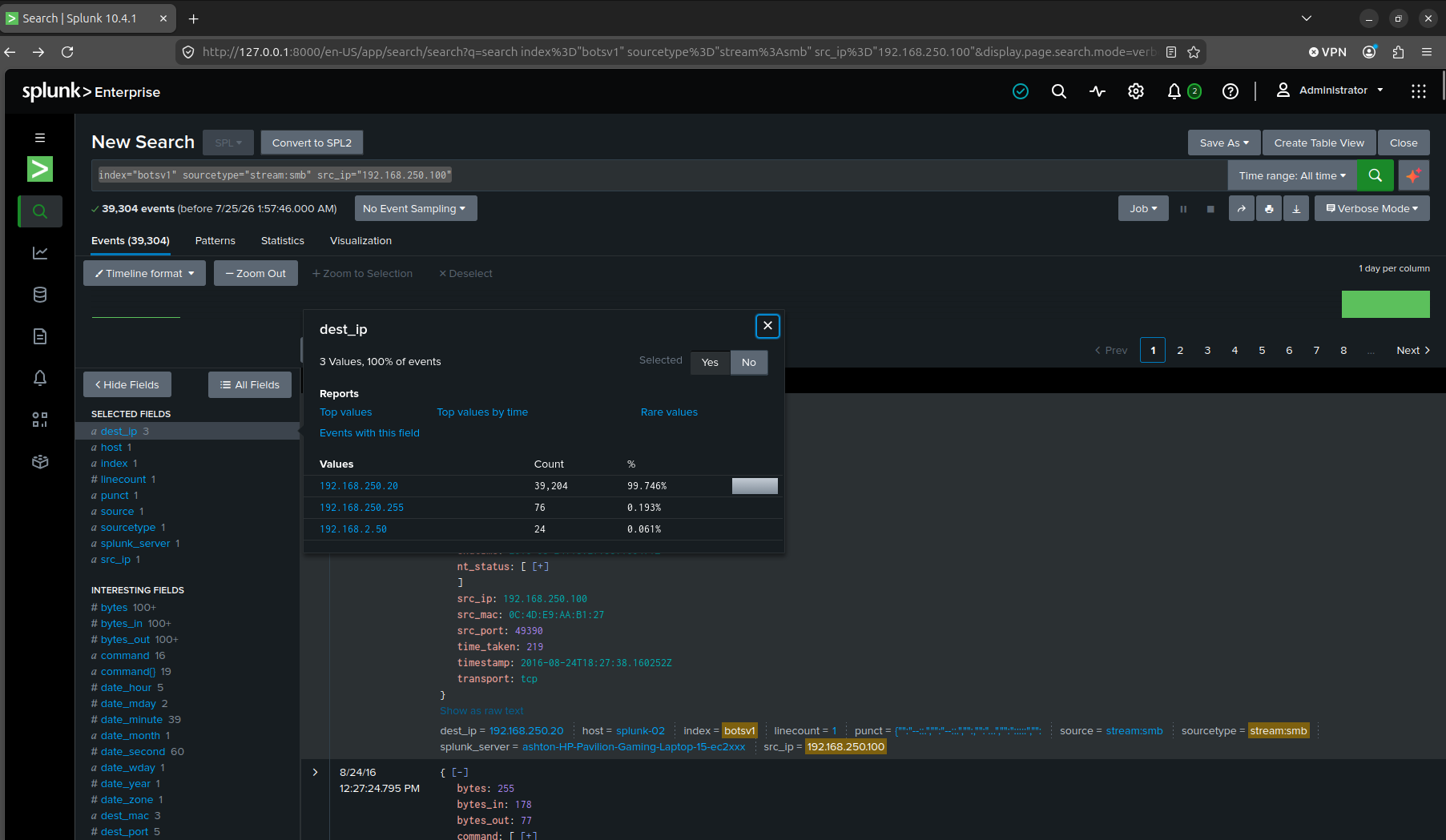This screenshot has height=840, width=1446.
Task: Open Events with this field link
Action: point(369,433)
